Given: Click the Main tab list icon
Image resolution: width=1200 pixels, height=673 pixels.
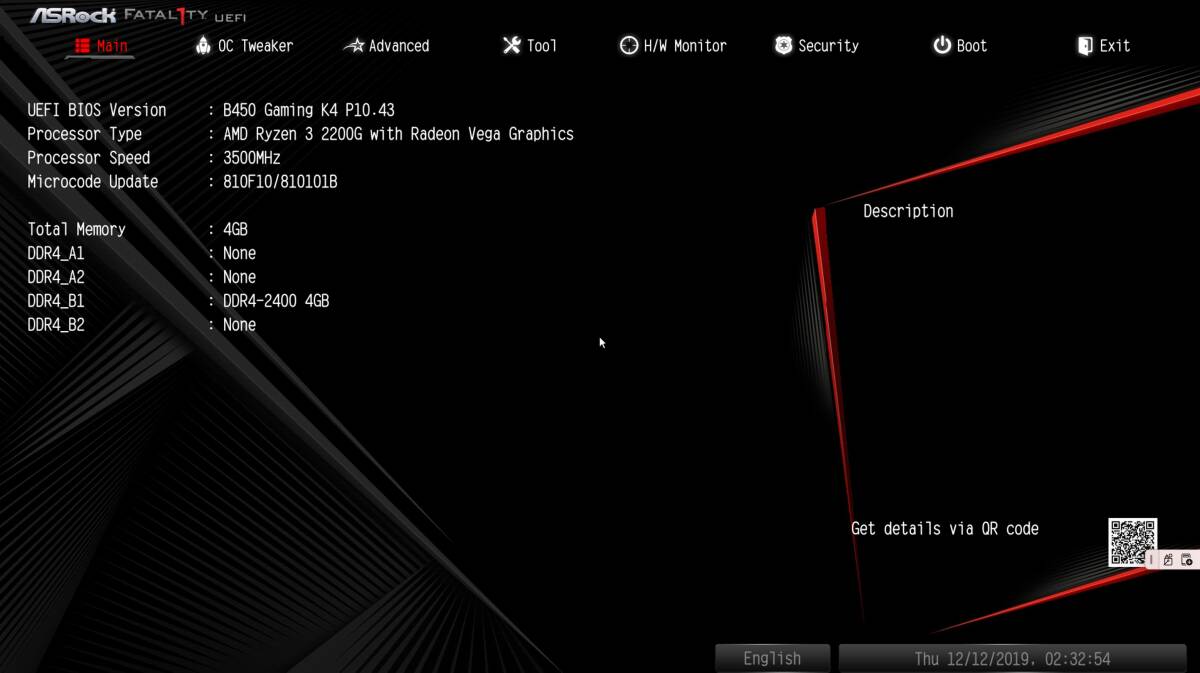Looking at the screenshot, I should pyautogui.click(x=82, y=46).
